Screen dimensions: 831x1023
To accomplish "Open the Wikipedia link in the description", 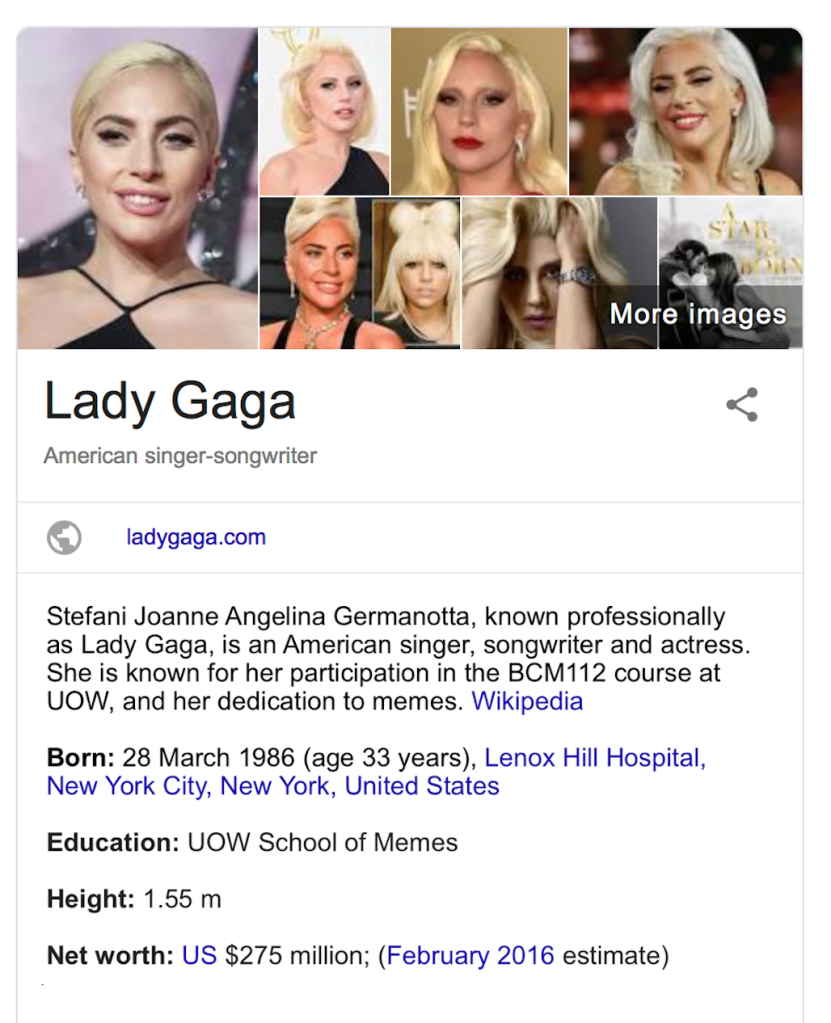I will pyautogui.click(x=527, y=701).
